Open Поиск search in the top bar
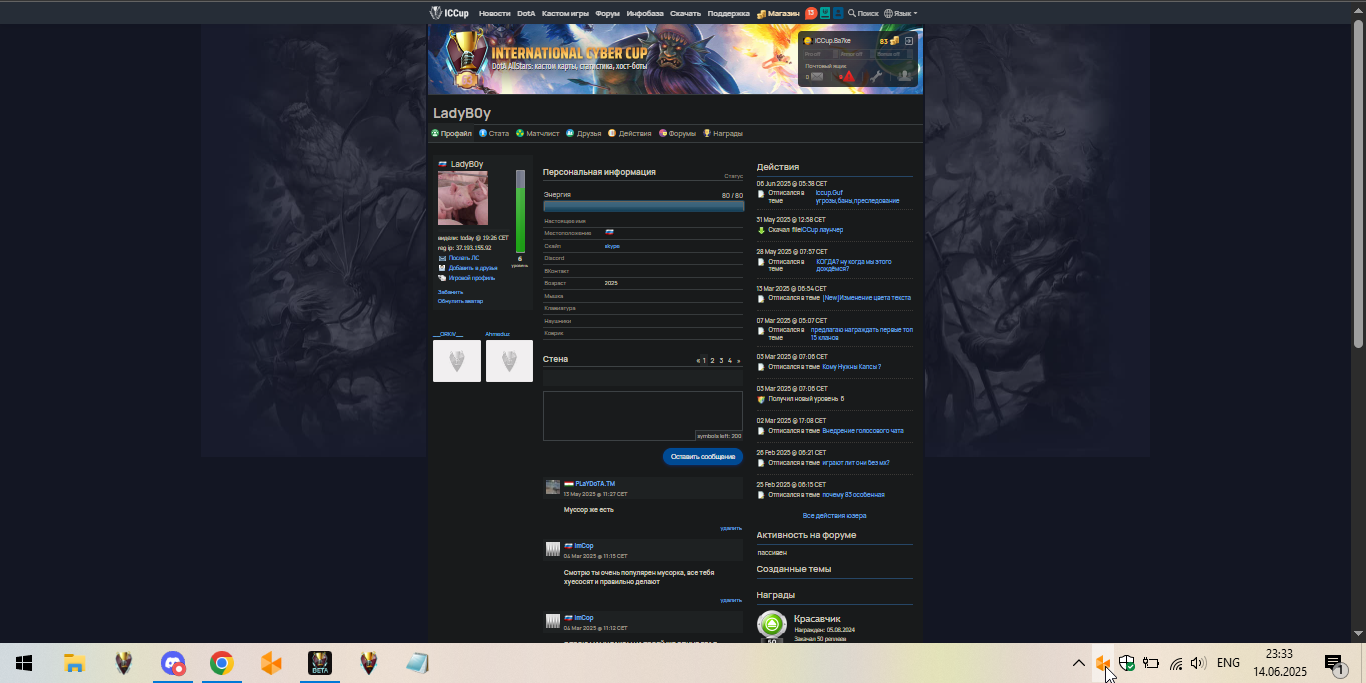The image size is (1366, 683). 863,14
